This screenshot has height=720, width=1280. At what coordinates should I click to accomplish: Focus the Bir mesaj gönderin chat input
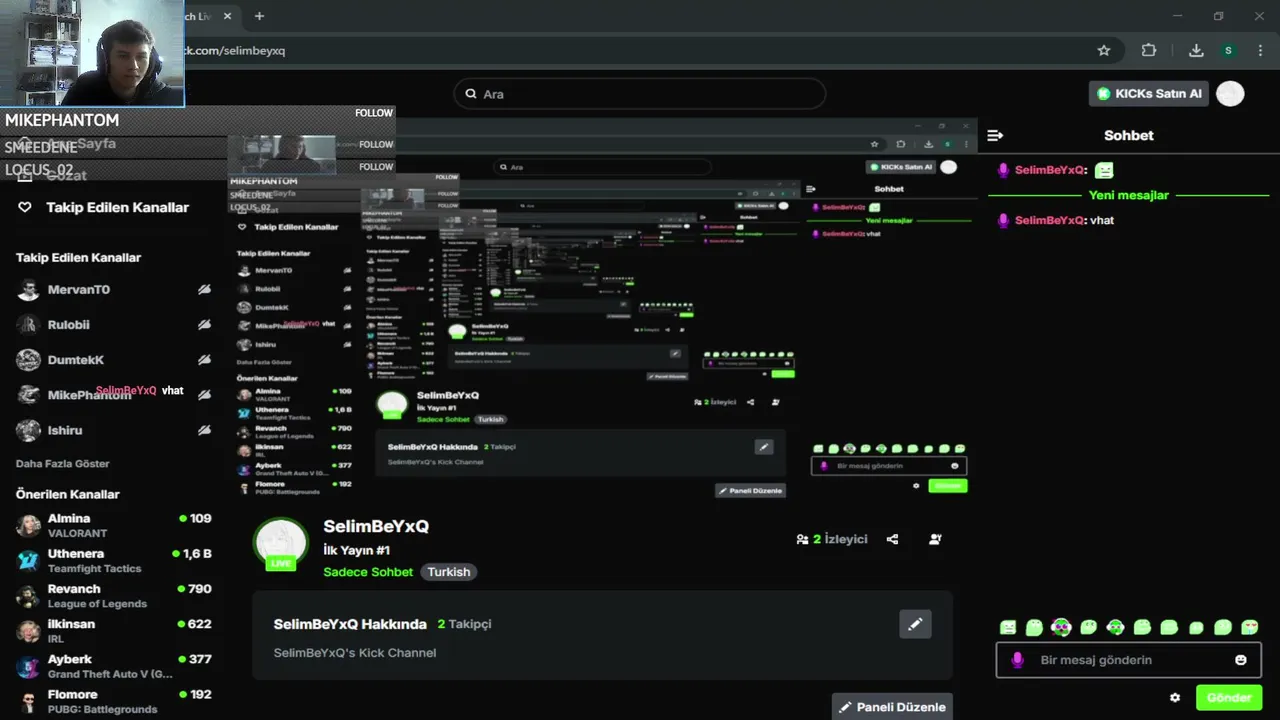coord(1128,660)
